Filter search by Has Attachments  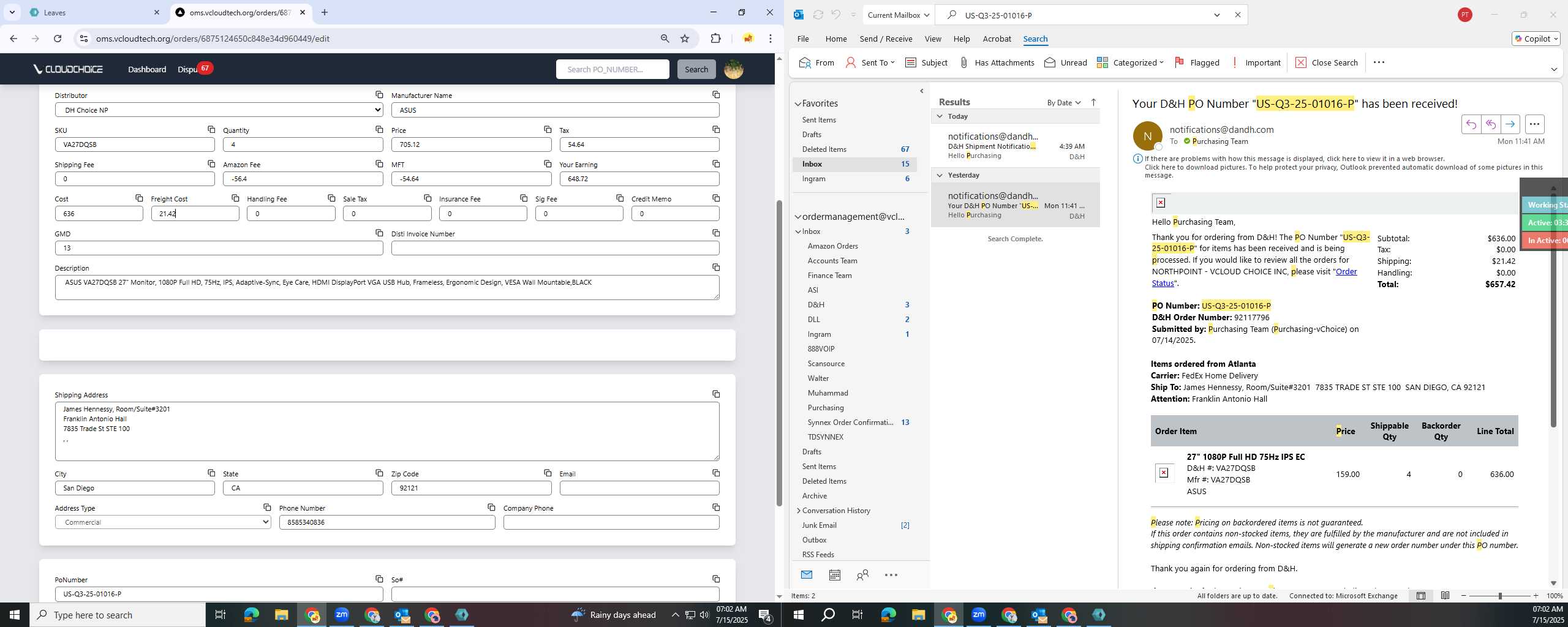coord(997,62)
